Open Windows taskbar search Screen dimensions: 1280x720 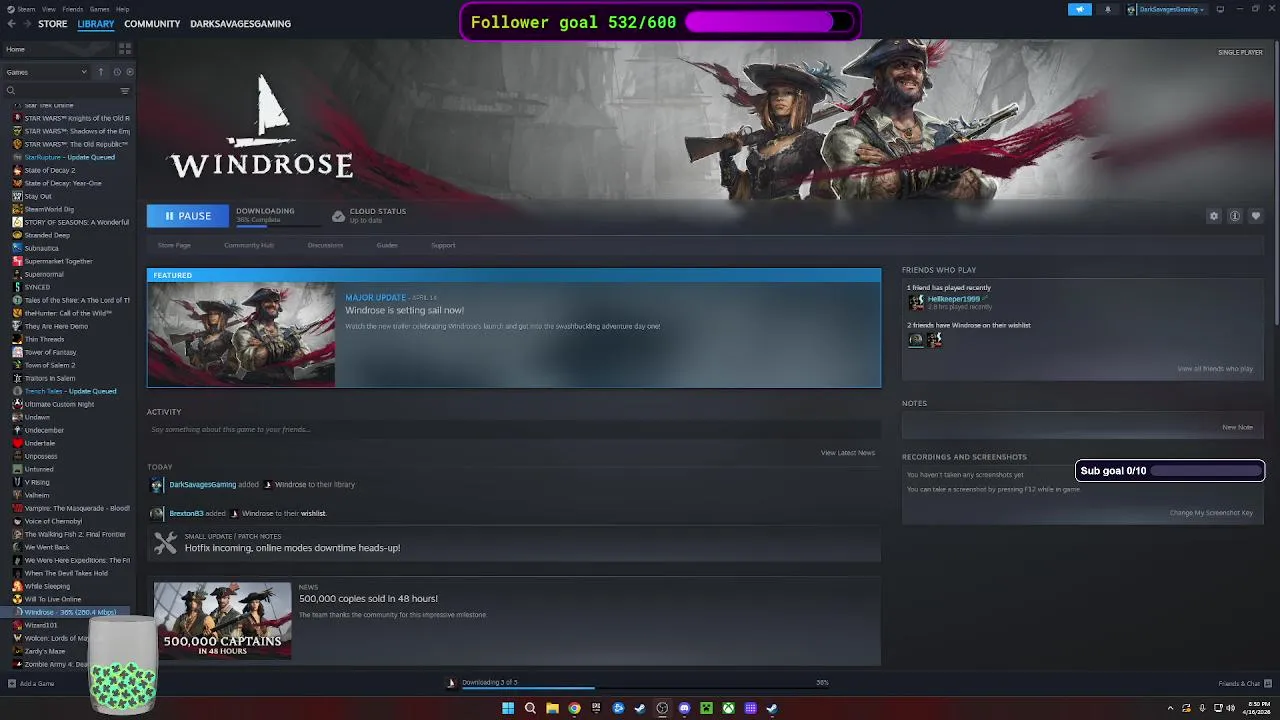coord(530,708)
